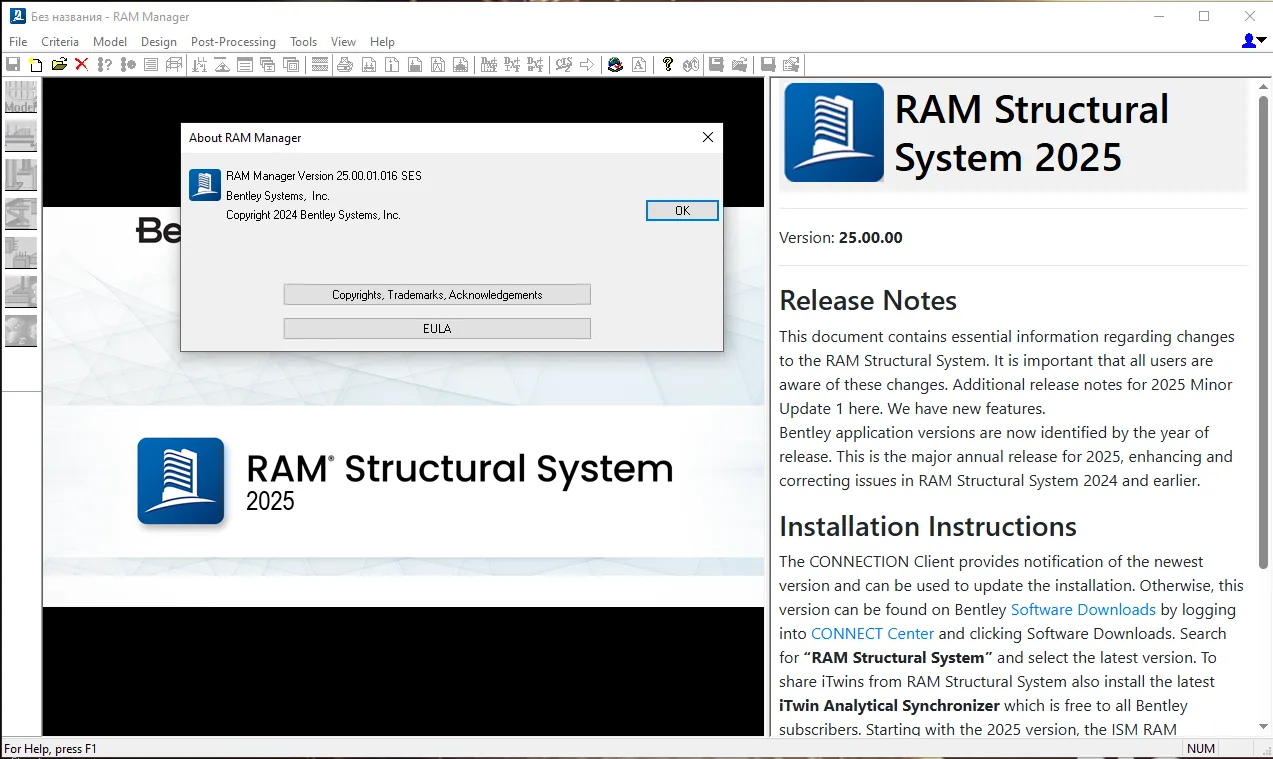This screenshot has height=759, width=1273.
Task: Click the RAM Manager icon in About dialog
Action: (x=205, y=185)
